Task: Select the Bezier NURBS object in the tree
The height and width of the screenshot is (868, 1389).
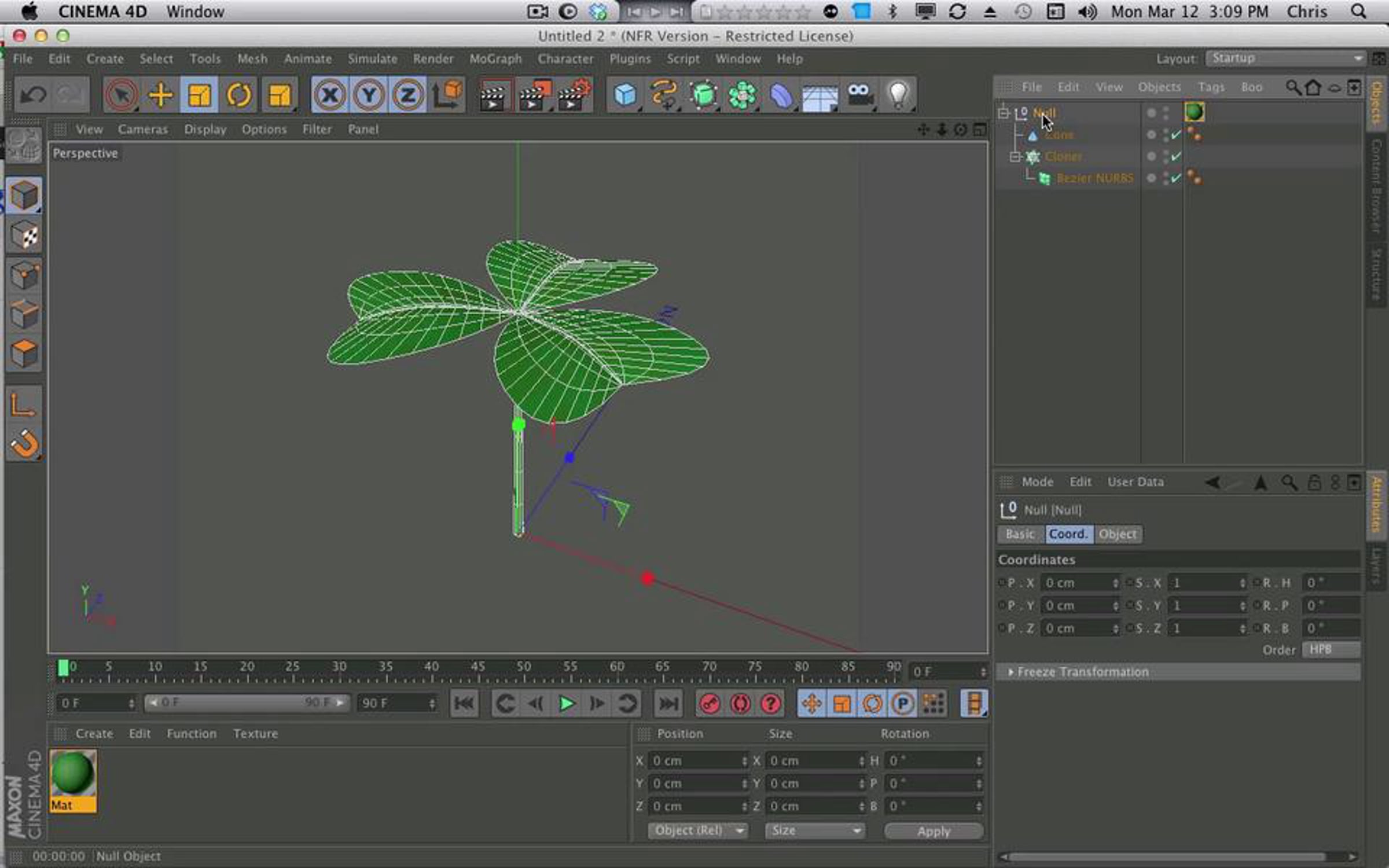Action: coord(1095,178)
